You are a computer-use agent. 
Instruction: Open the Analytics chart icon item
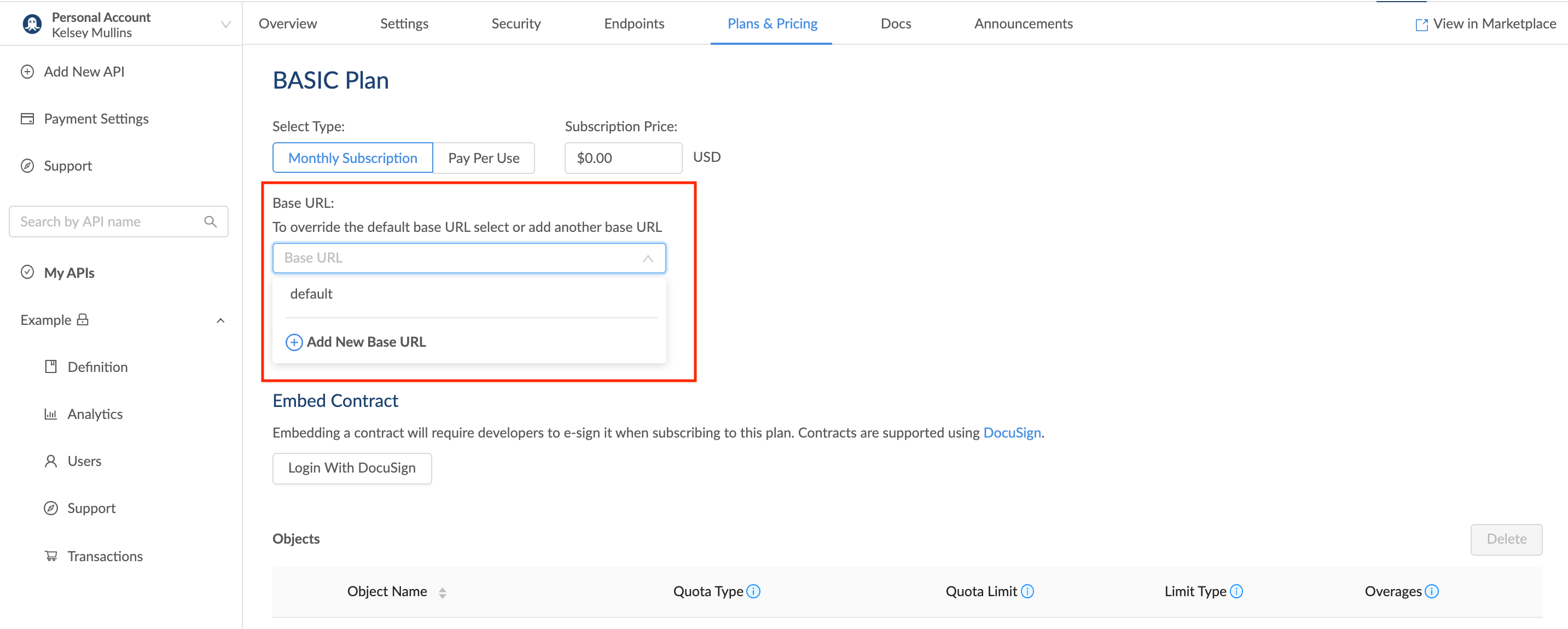[50, 414]
